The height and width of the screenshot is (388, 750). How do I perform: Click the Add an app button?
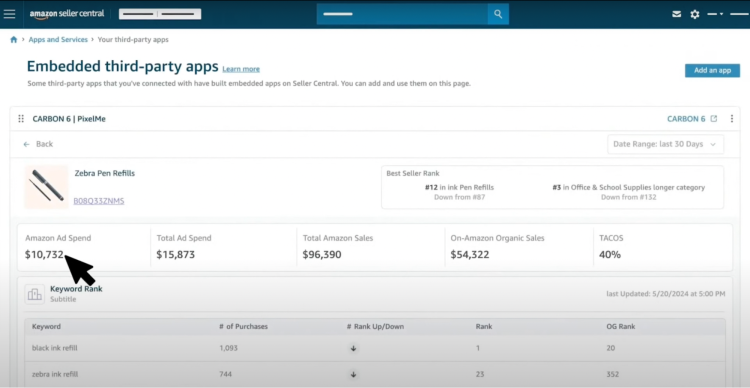712,70
